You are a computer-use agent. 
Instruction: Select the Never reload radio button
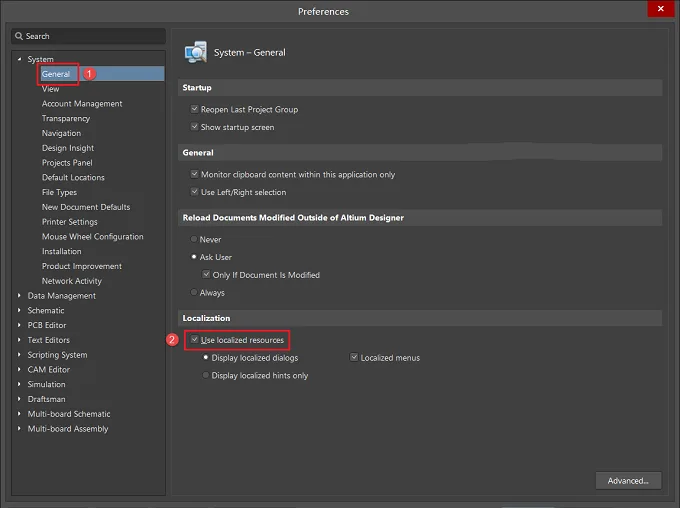(194, 239)
